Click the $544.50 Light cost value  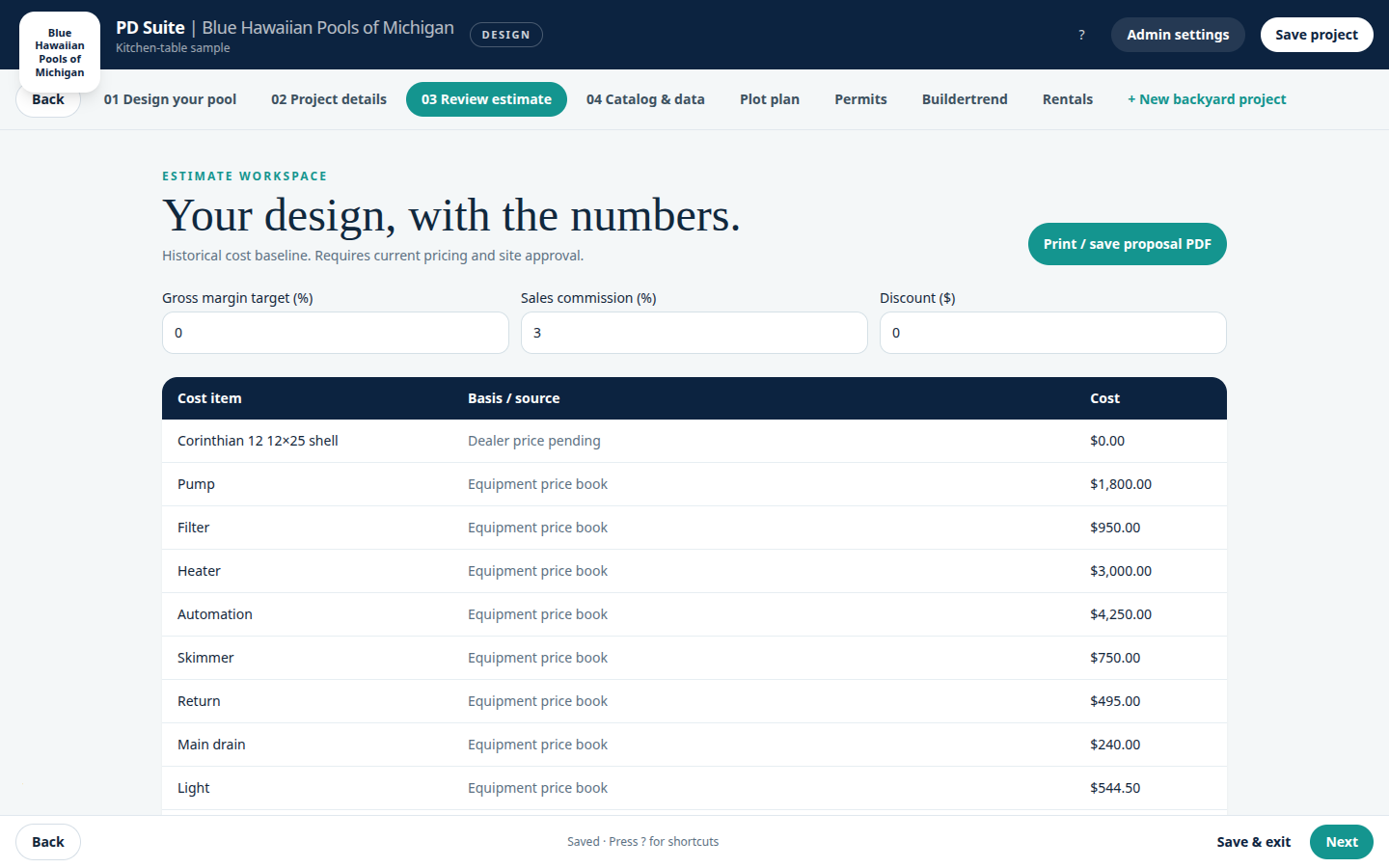[1115, 788]
